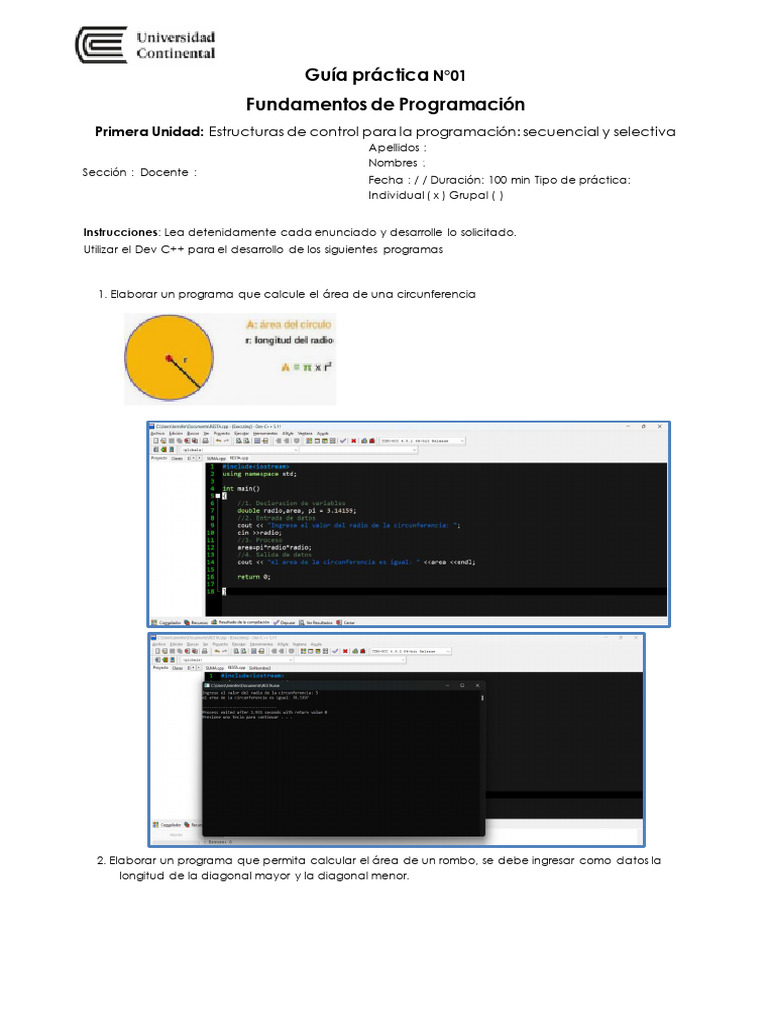Switch to the SUMA.cpp tab in the upper editor
768x1024 pixels.
(216, 458)
